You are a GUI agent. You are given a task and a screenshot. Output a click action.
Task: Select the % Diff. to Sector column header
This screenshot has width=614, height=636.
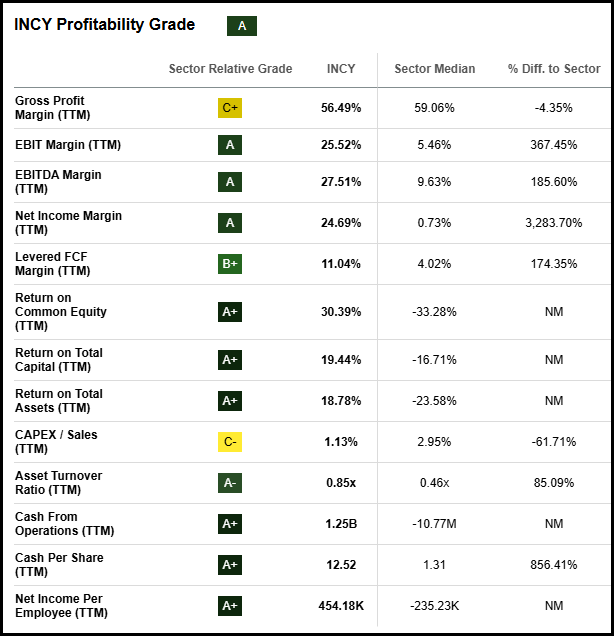click(554, 69)
